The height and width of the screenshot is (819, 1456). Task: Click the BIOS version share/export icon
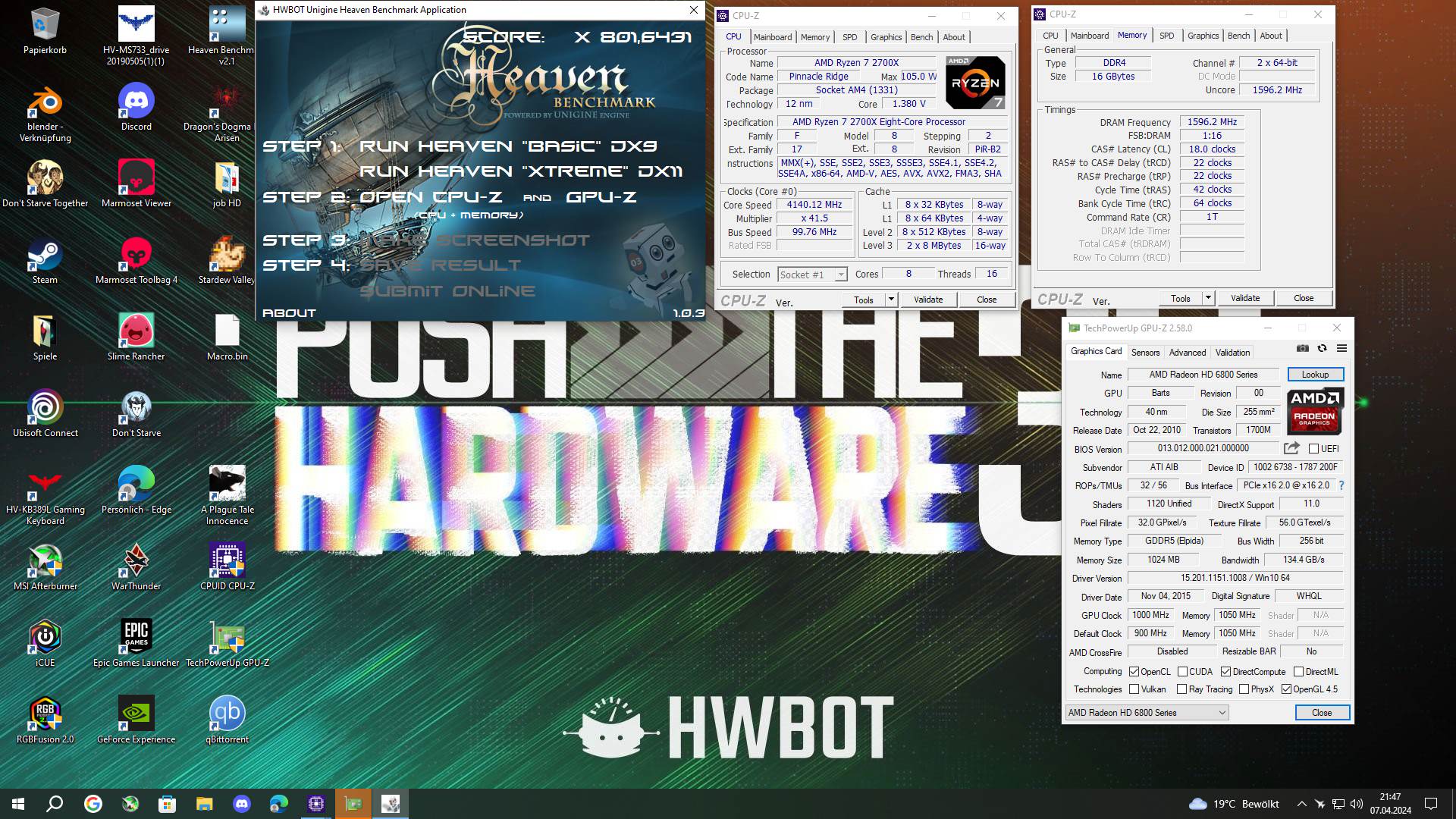tap(1291, 448)
